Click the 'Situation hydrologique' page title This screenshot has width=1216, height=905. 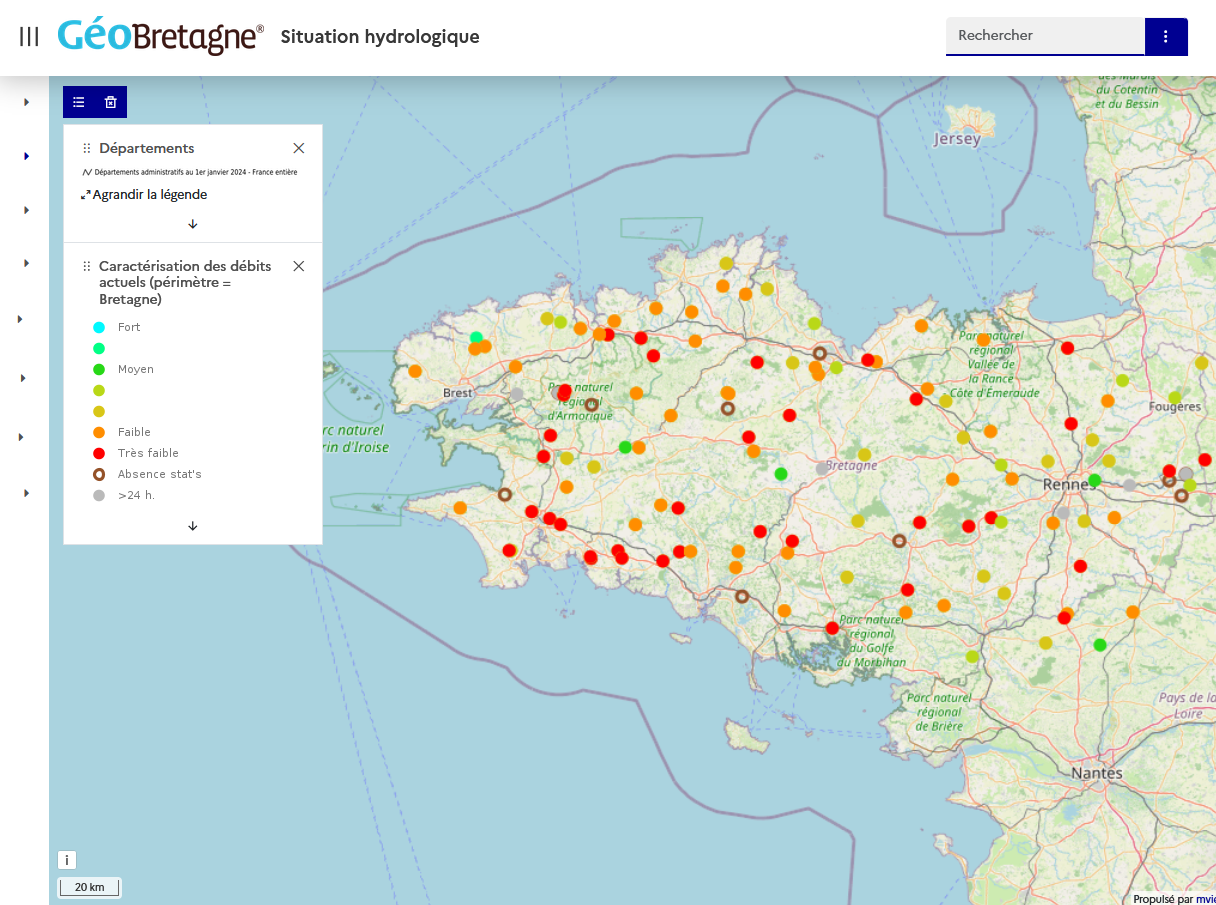tap(380, 37)
